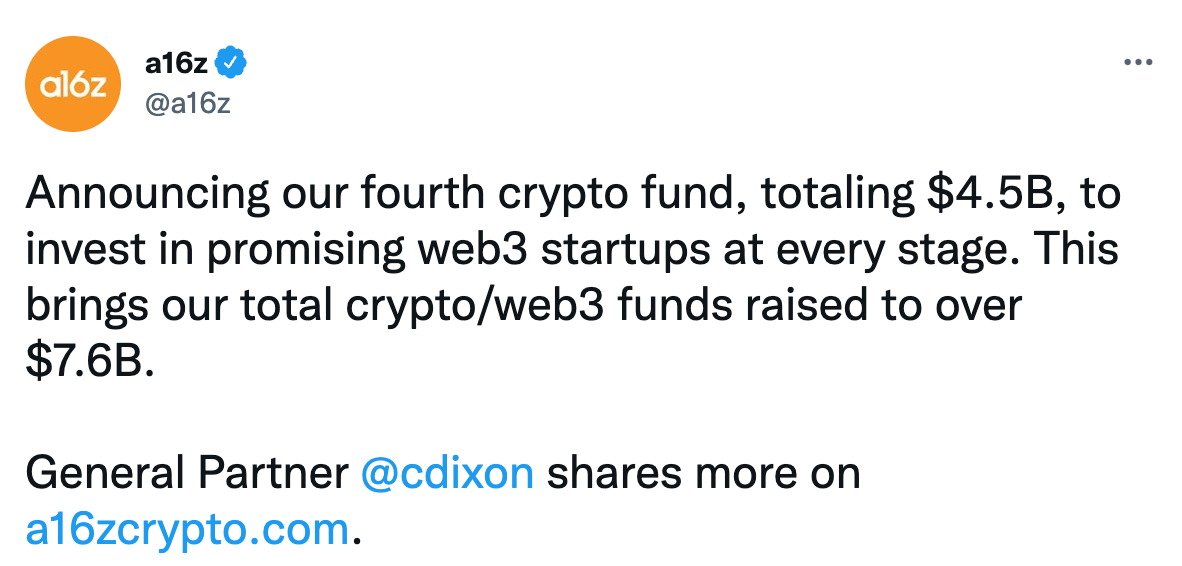Open the a16z display name profile link

click(x=176, y=64)
